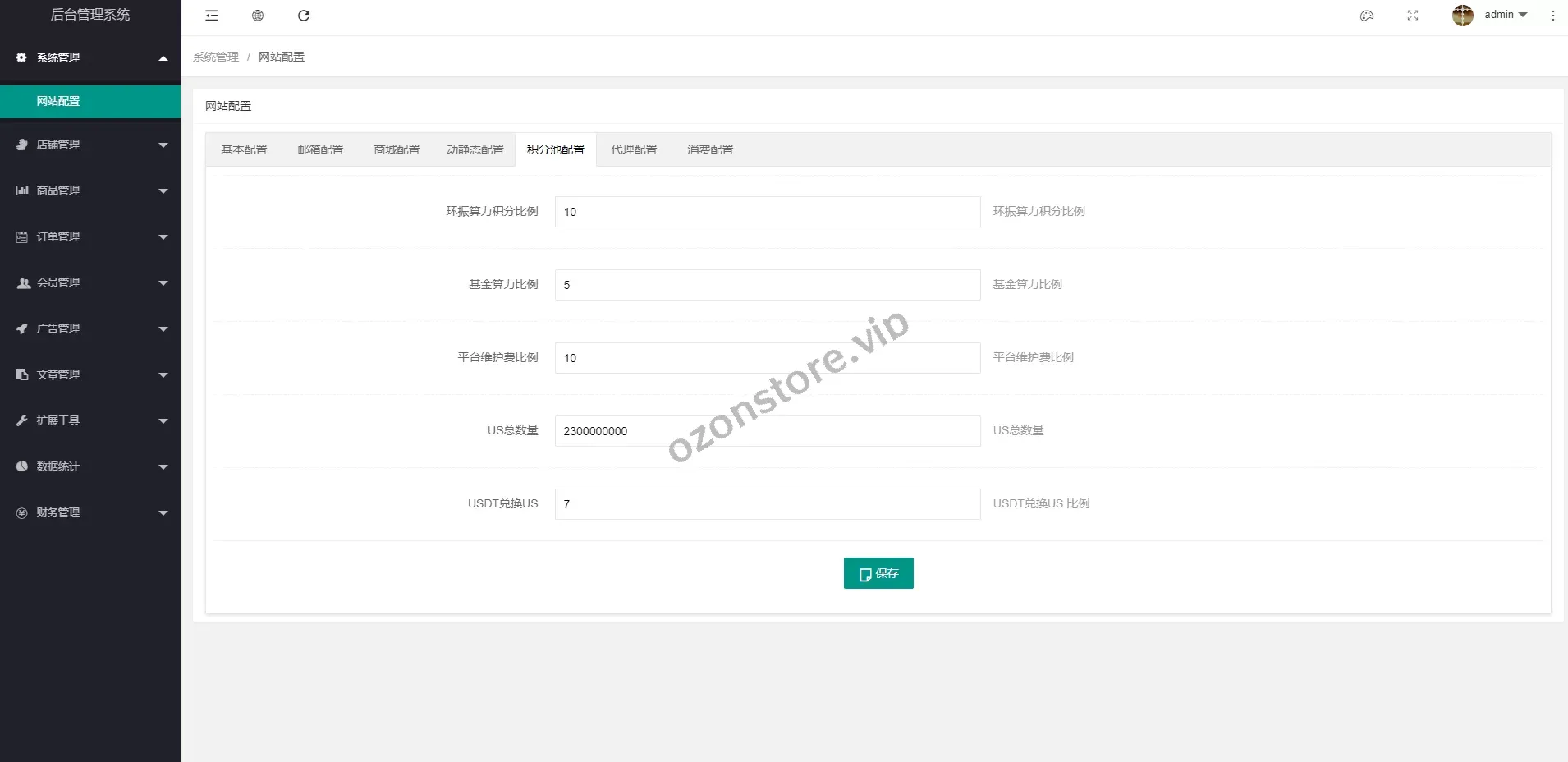Viewport: 1568px width, 762px height.
Task: Switch to the 邮箱配置 tab
Action: [320, 149]
